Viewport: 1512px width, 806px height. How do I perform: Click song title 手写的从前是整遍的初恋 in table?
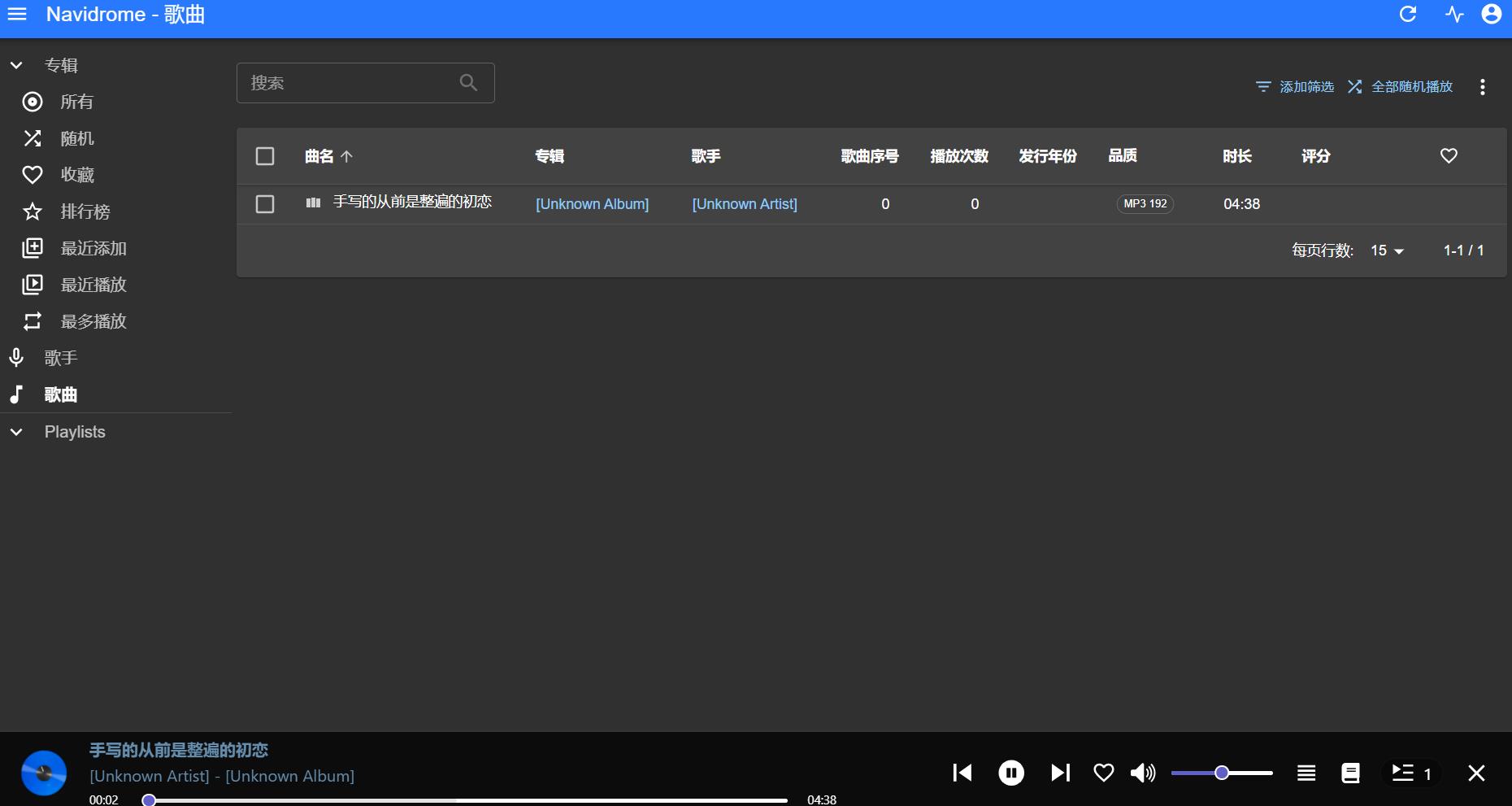(412, 202)
